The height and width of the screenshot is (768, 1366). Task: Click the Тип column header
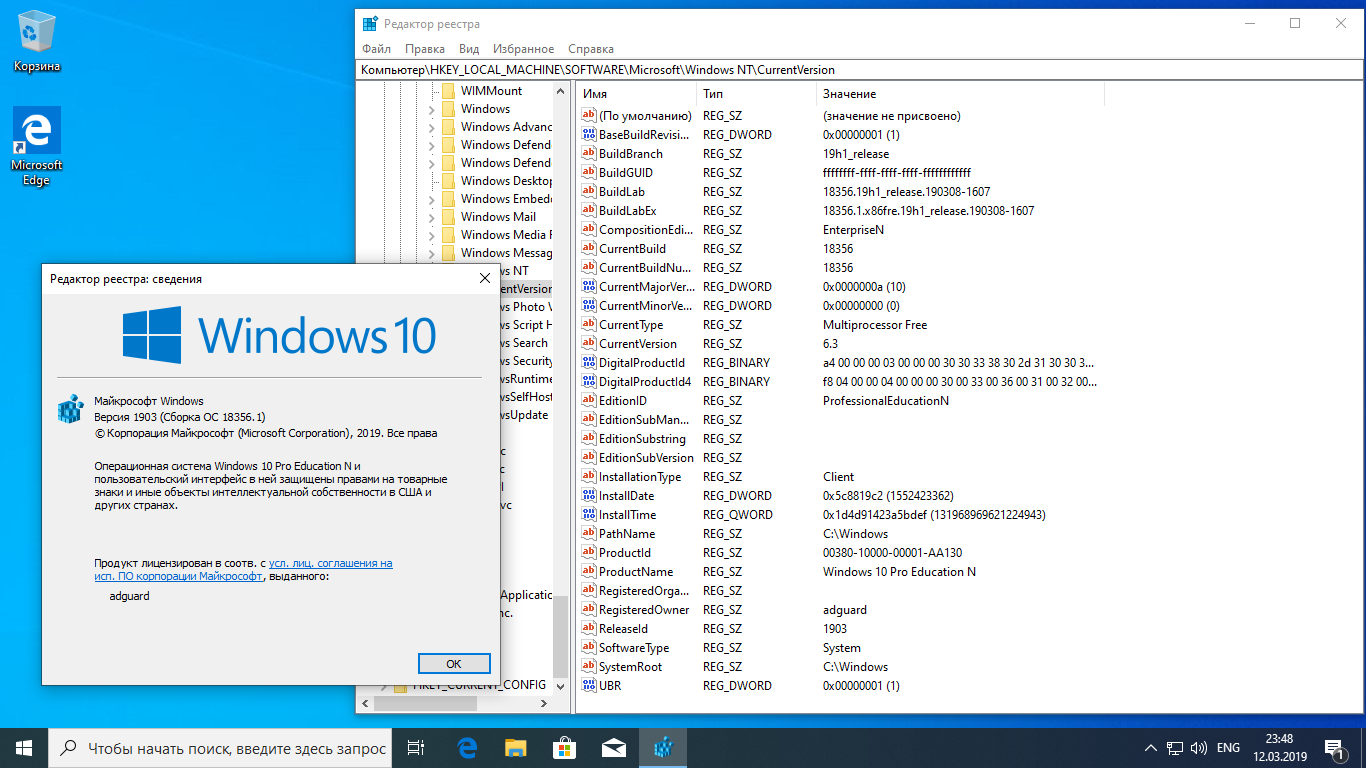tap(757, 94)
